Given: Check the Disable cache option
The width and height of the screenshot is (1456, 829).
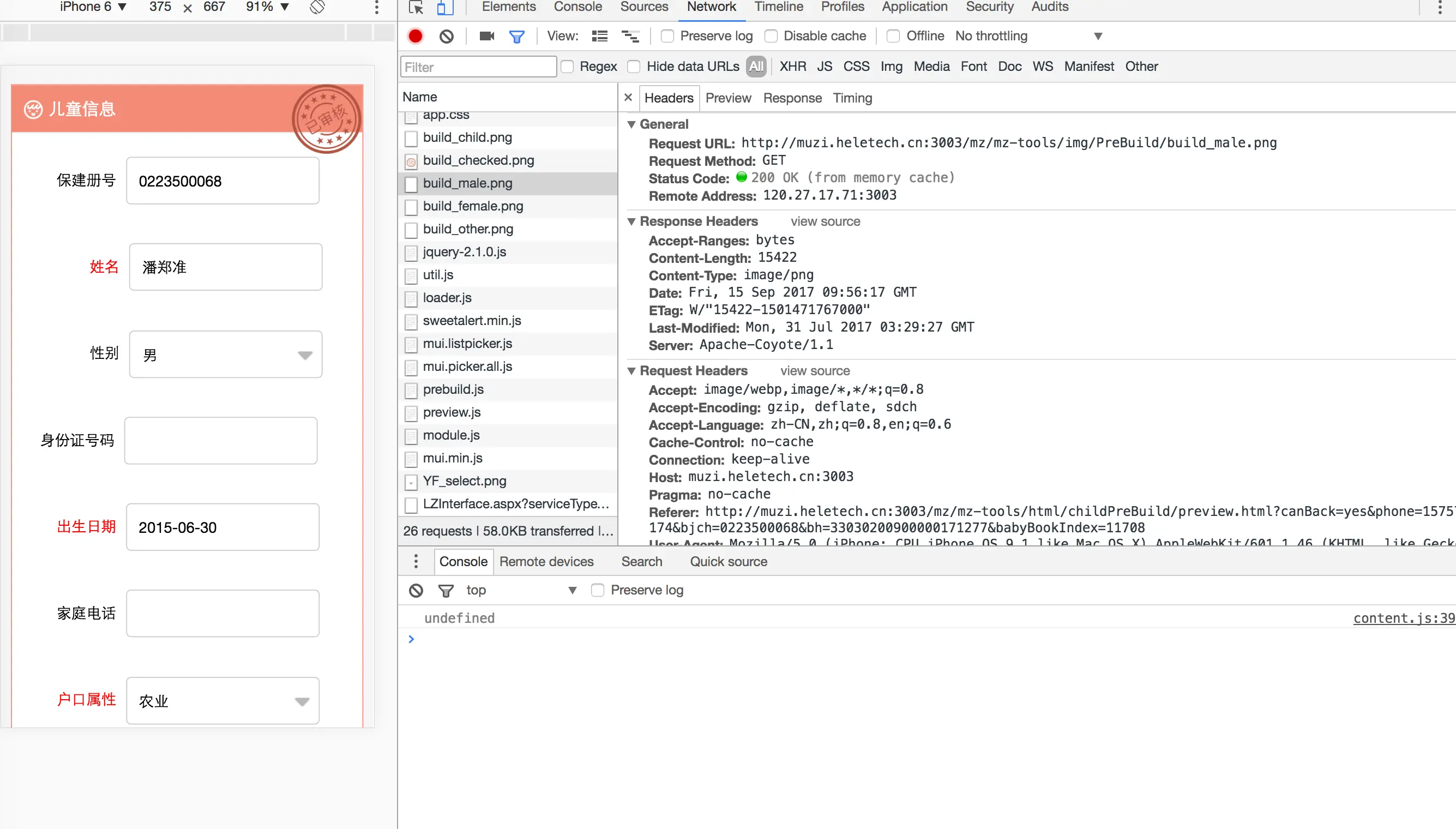Looking at the screenshot, I should click(x=771, y=37).
